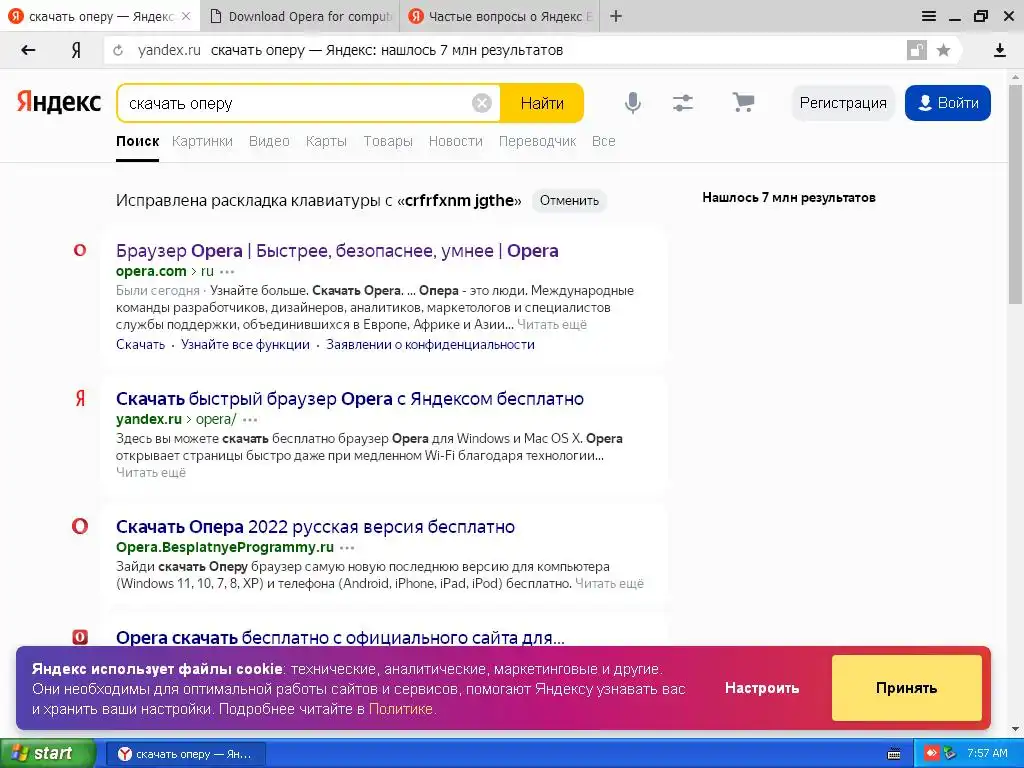Click 'Читать ещё' under the opera.com snippet

tap(552, 325)
